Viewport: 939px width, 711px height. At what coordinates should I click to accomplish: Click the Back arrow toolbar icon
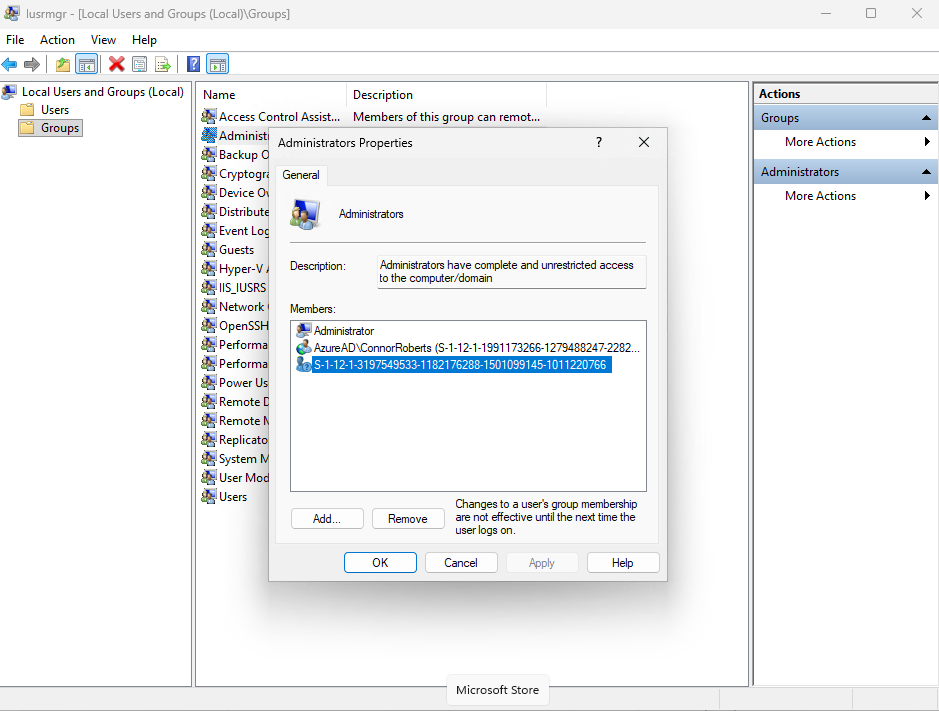pyautogui.click(x=10, y=65)
